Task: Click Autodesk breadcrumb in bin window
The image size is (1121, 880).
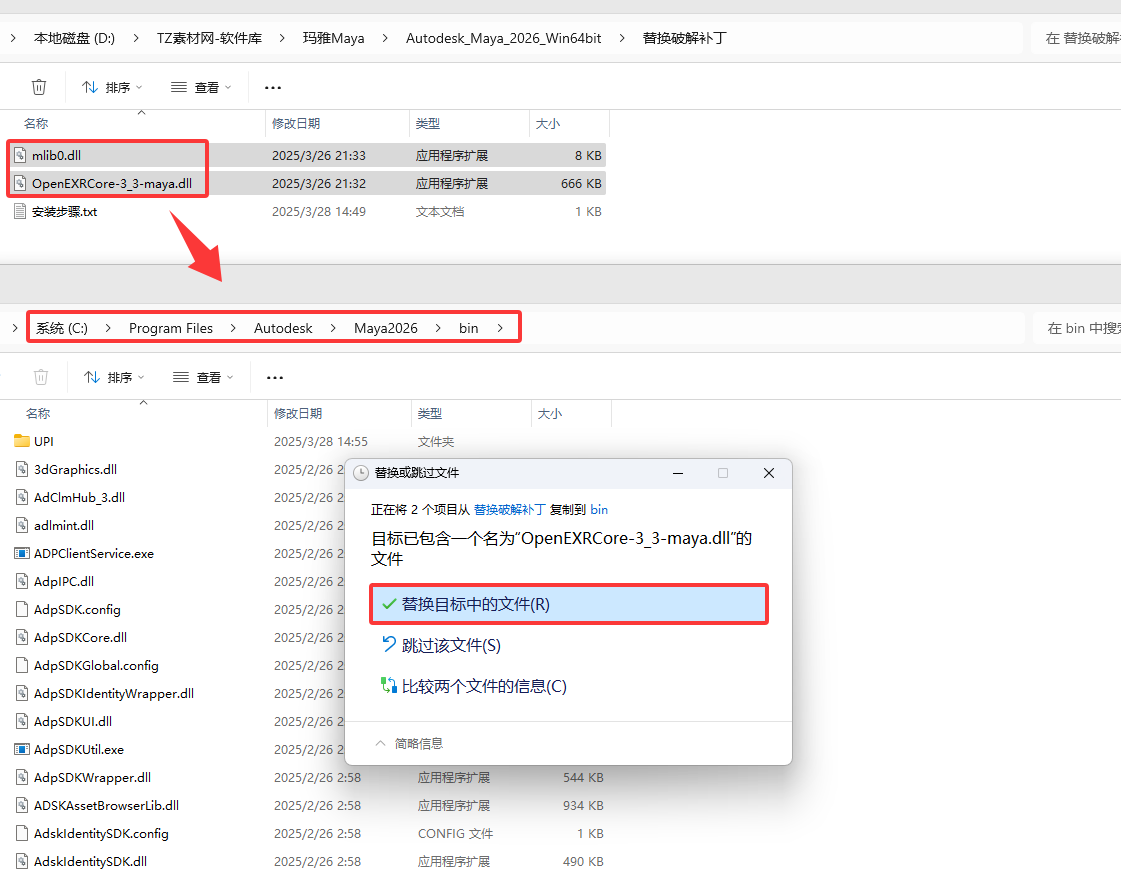Action: pyautogui.click(x=283, y=328)
